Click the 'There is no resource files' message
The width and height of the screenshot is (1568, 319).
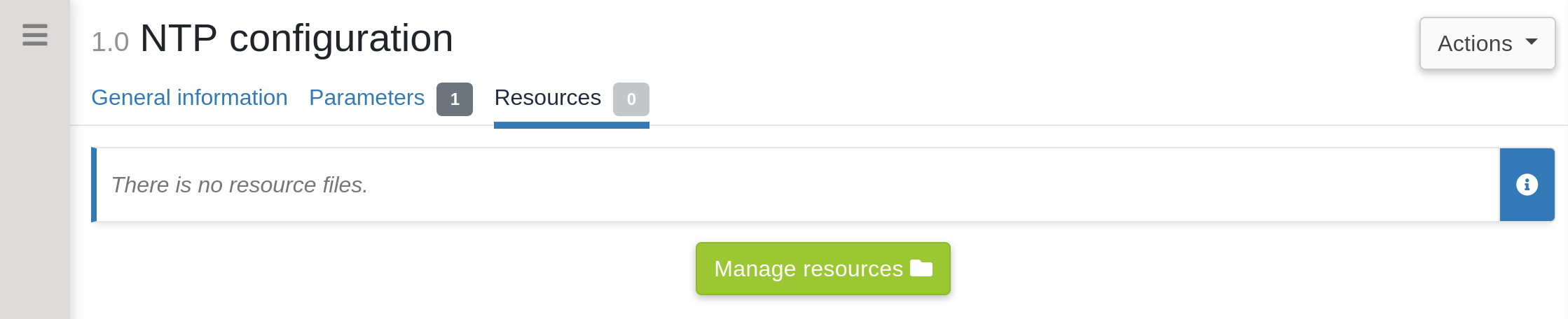click(240, 185)
